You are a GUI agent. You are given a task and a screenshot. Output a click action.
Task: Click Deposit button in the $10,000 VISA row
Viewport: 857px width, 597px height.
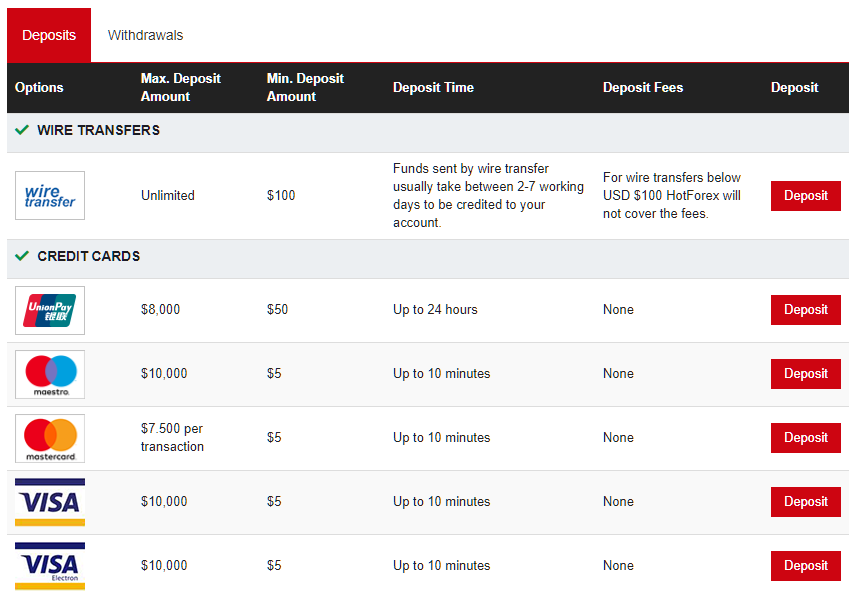pos(806,502)
